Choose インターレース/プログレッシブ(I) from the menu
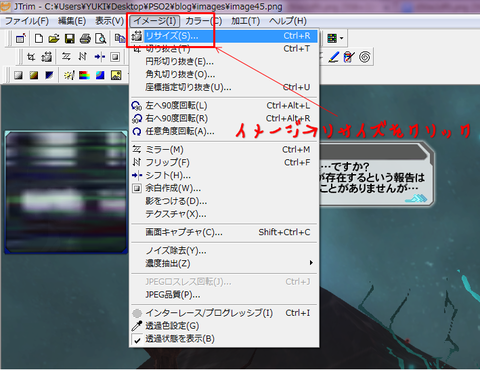480x370 pixels. coord(224,313)
